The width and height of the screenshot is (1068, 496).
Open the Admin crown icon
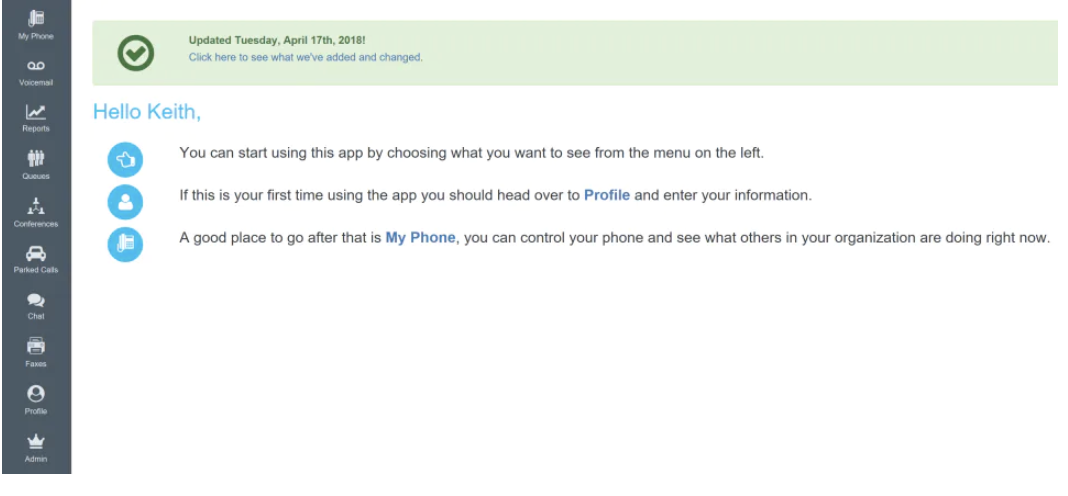(x=35, y=445)
